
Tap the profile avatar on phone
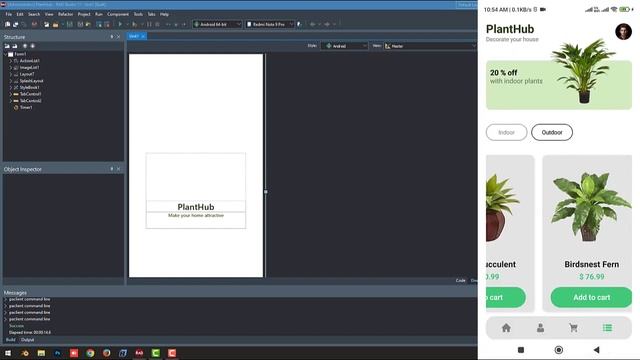(623, 31)
